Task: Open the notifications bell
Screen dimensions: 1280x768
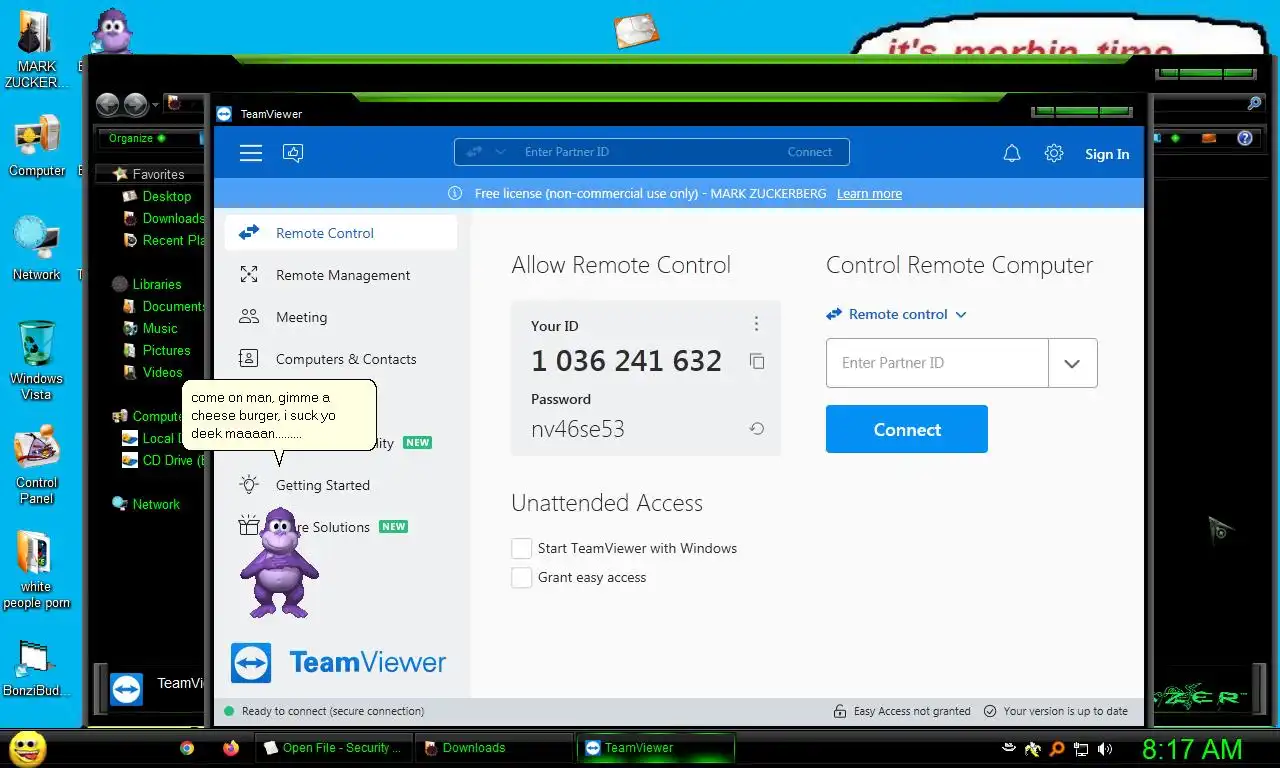Action: (x=1012, y=153)
